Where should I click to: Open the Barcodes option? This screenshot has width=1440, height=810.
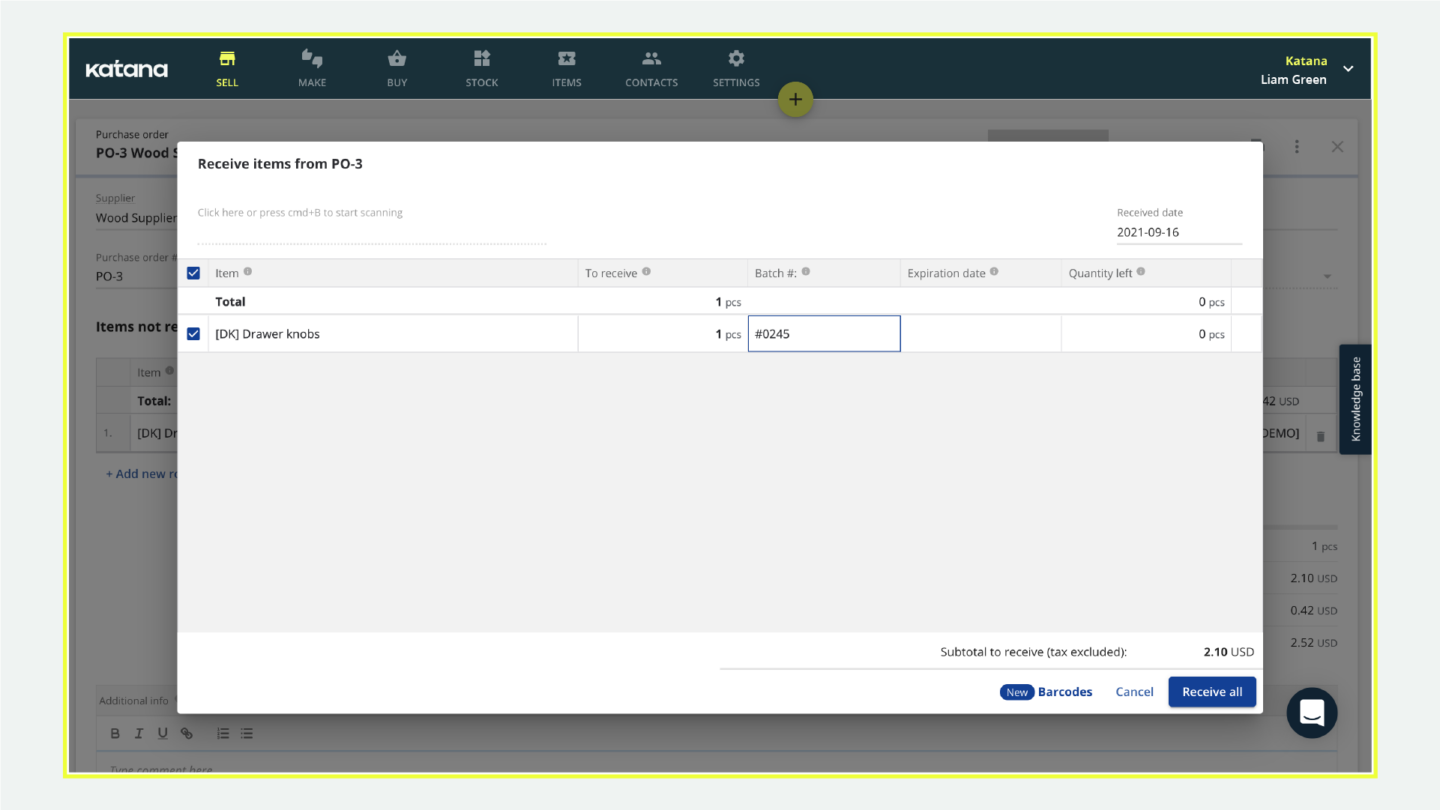pyautogui.click(x=1064, y=692)
